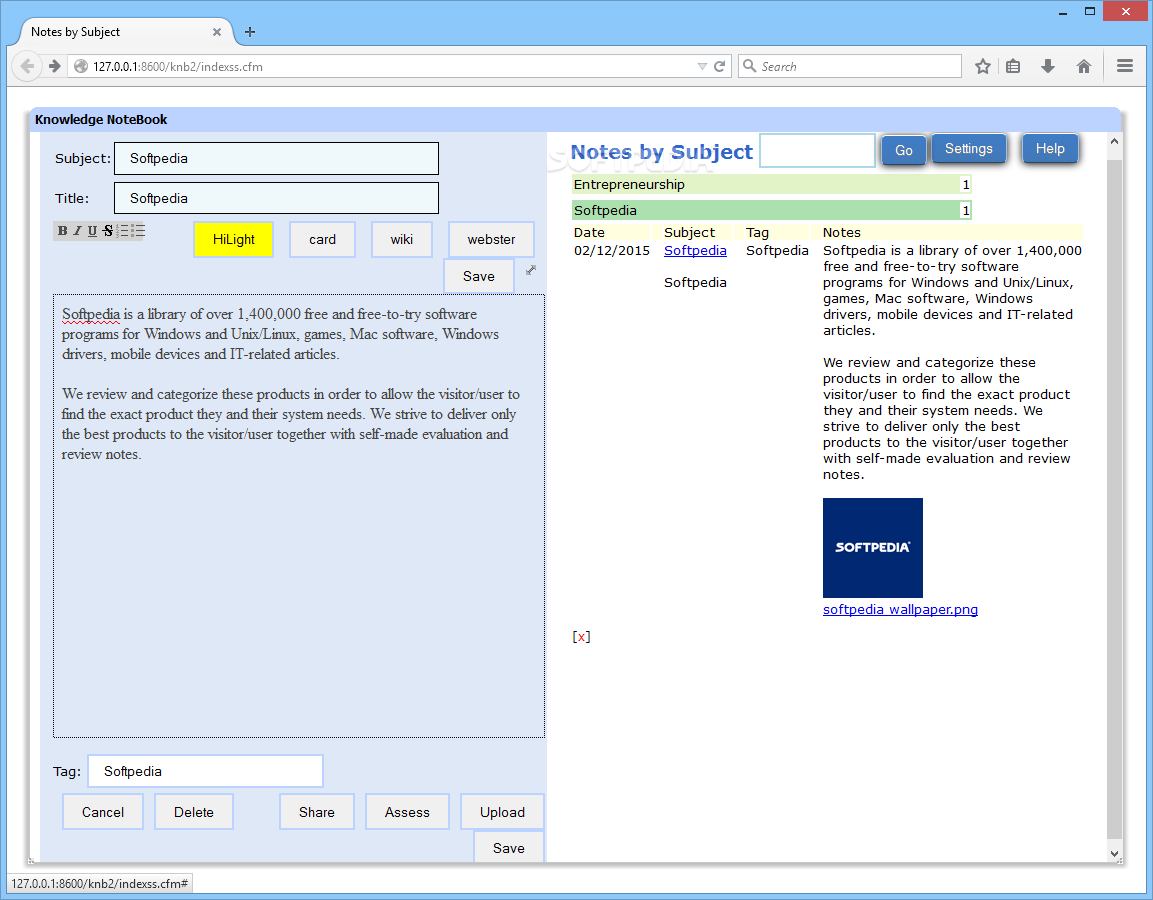The image size is (1153, 900).
Task: Click the wiki button
Action: [401, 240]
